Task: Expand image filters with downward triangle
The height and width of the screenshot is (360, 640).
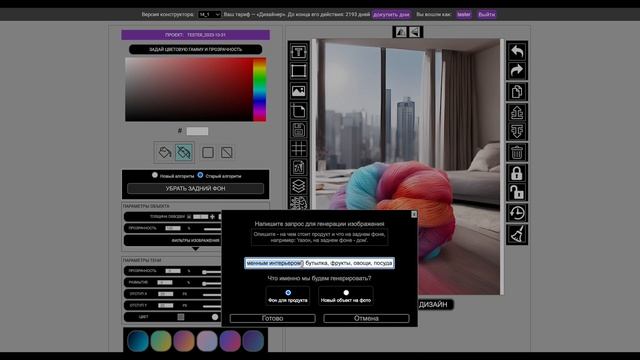Action: 196,249
